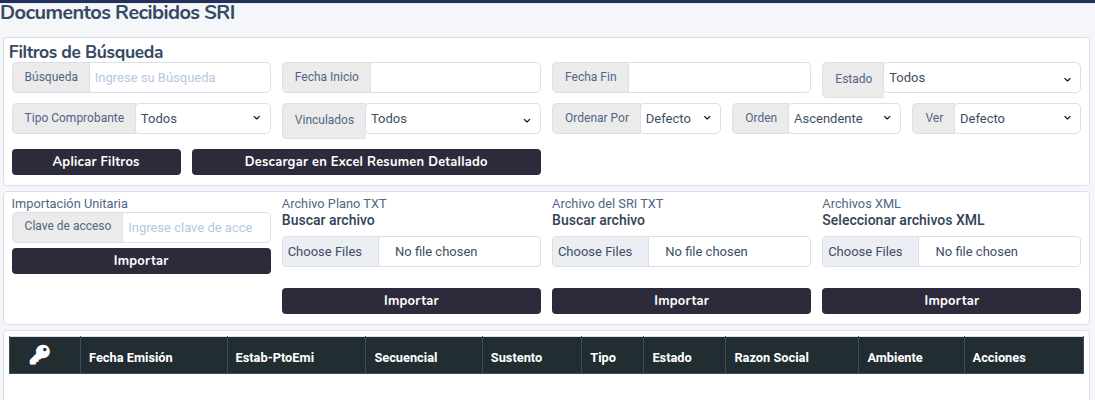Click Descargar en Excel Resumen Detallado
The height and width of the screenshot is (400, 1095).
coord(366,162)
